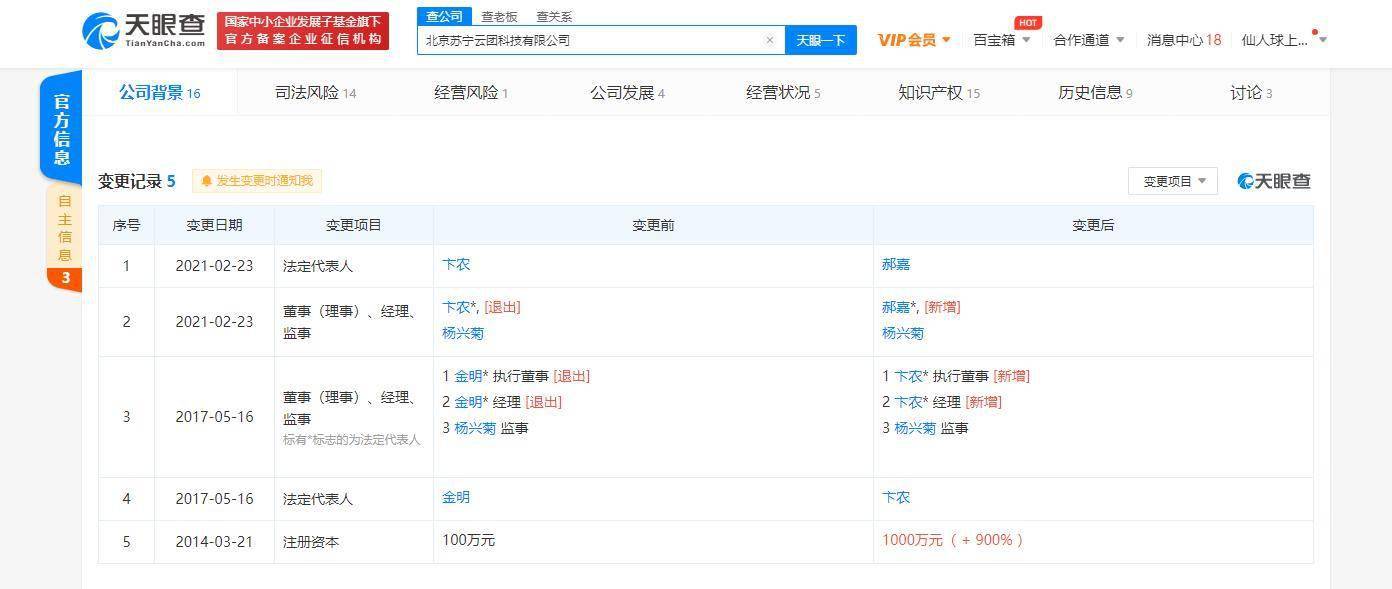The height and width of the screenshot is (589, 1392).
Task: Open the 经营状况 tab
Action: [783, 93]
